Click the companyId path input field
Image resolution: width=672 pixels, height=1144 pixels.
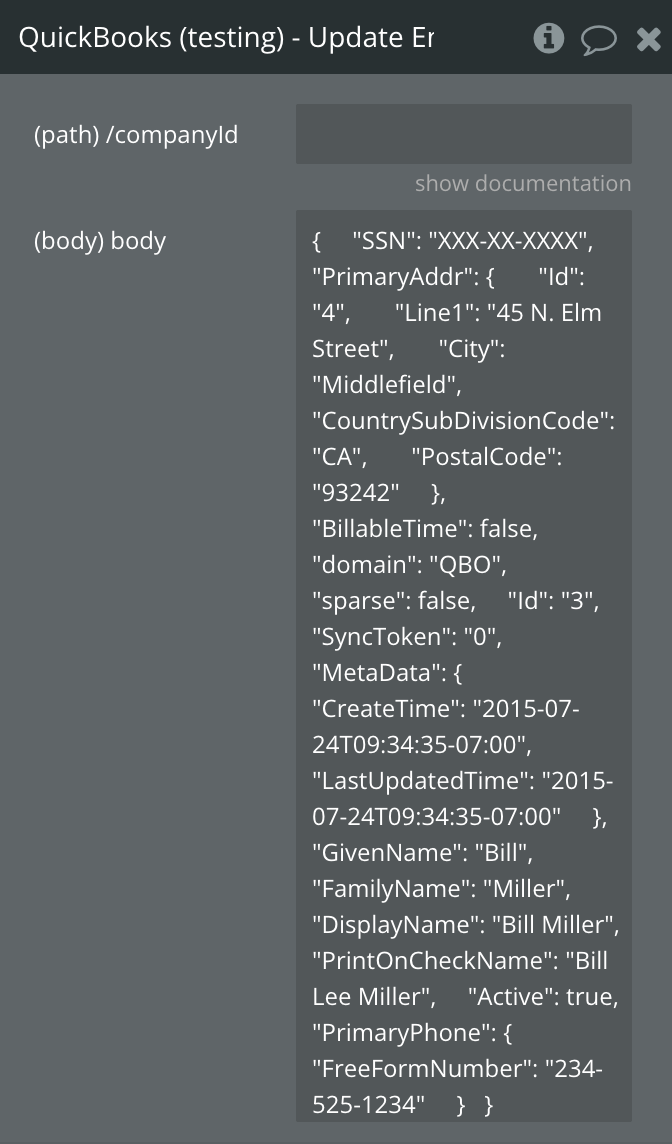tap(463, 134)
